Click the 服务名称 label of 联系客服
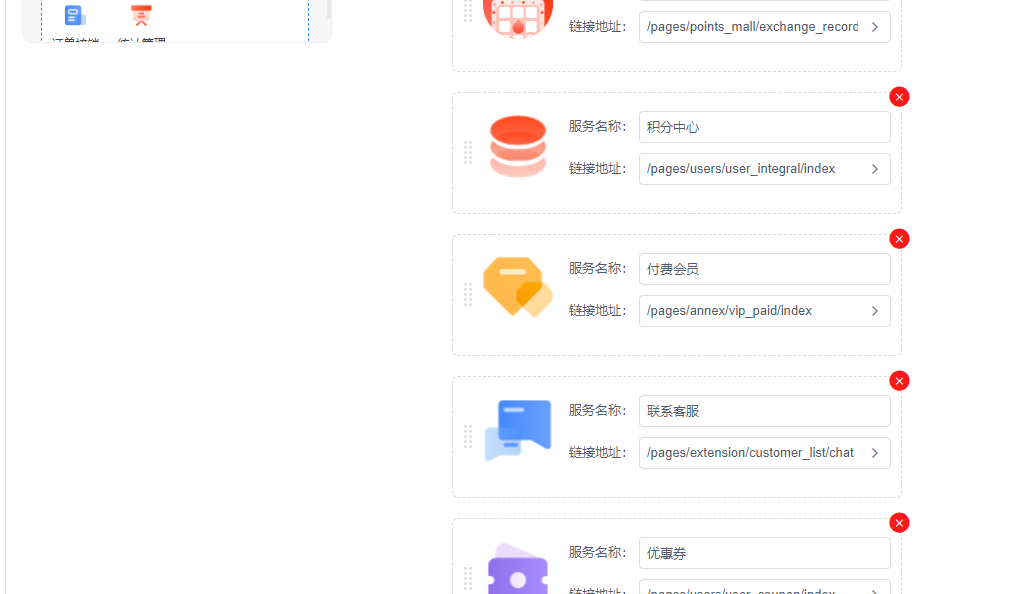The width and height of the screenshot is (1032, 594). tap(598, 410)
